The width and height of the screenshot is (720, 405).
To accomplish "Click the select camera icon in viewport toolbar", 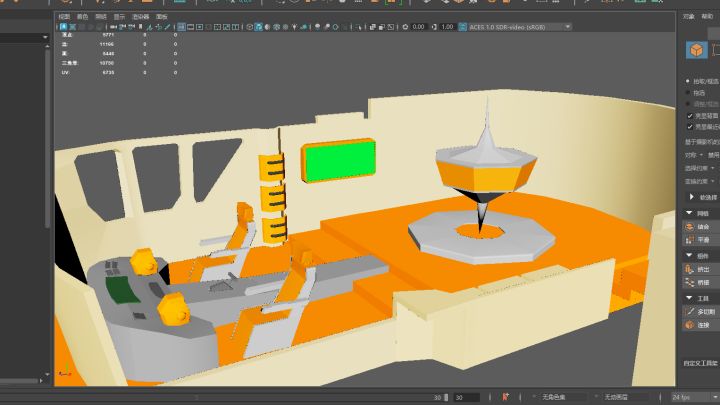I will (62, 27).
